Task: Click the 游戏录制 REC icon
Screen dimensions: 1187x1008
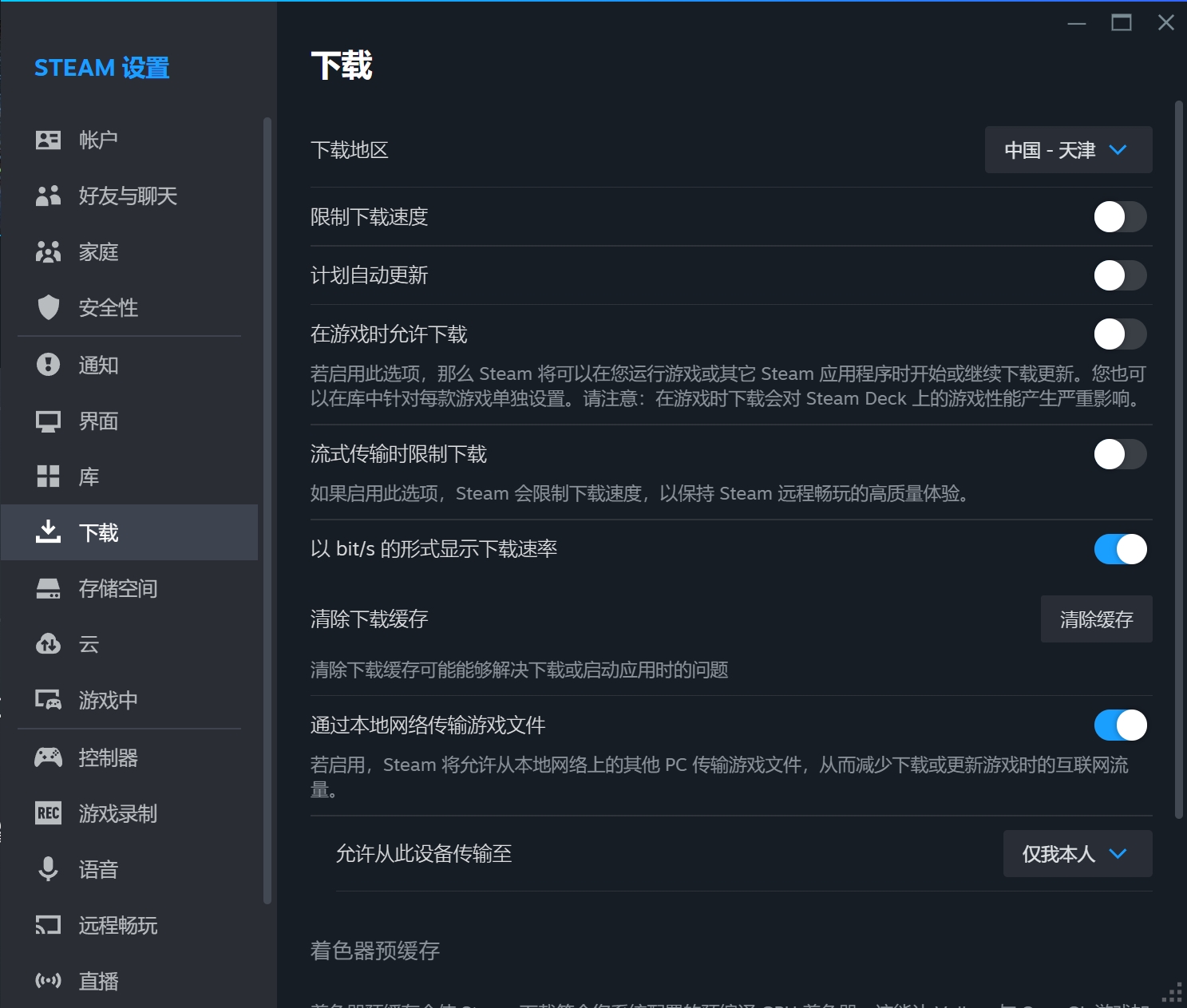Action: pos(48,813)
